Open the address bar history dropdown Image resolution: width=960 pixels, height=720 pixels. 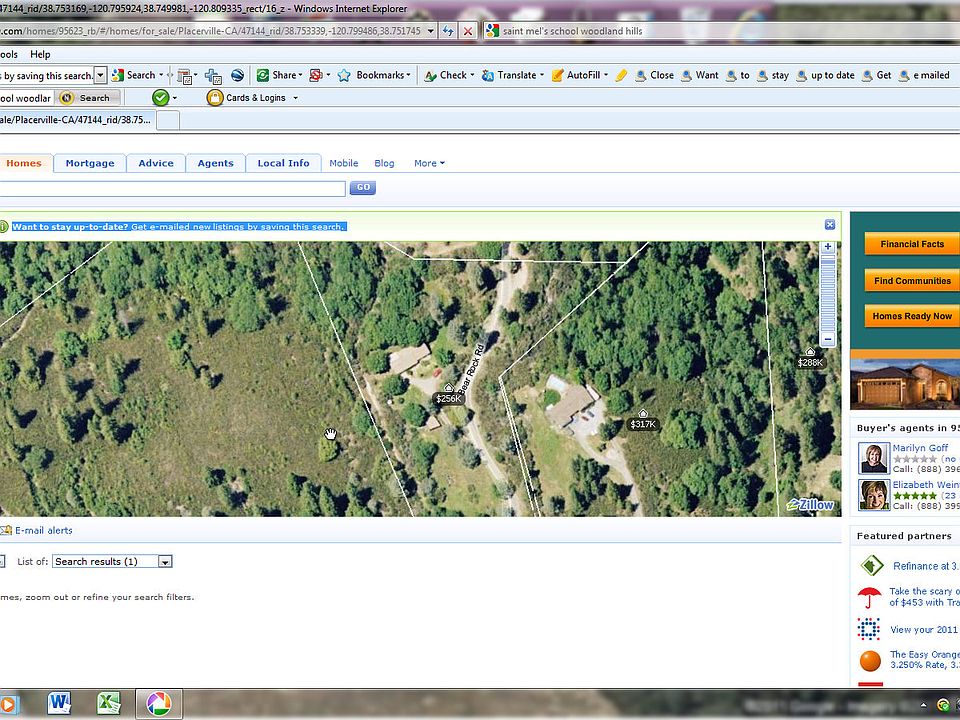coord(431,31)
